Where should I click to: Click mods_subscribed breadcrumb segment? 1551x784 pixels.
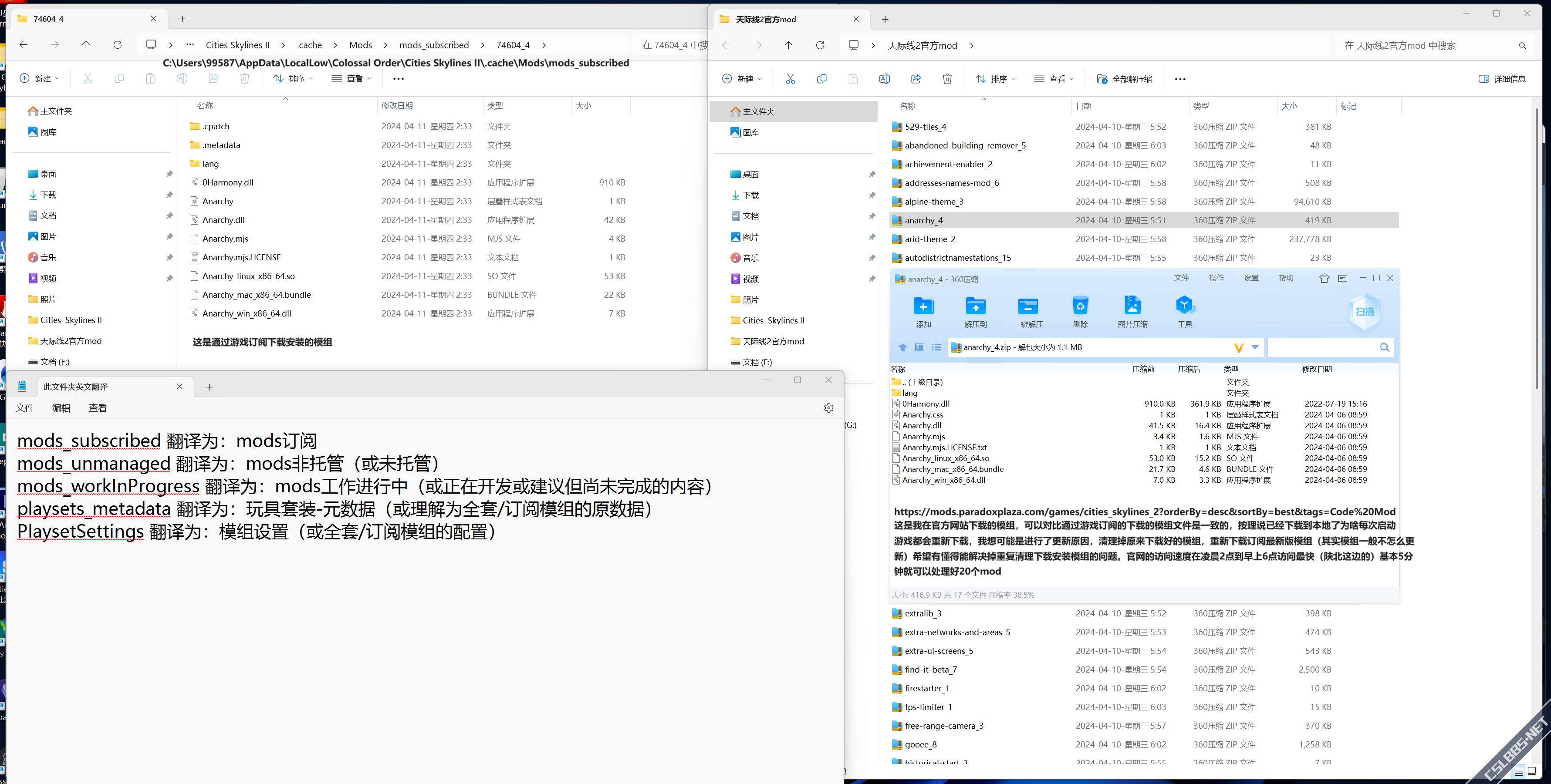433,44
